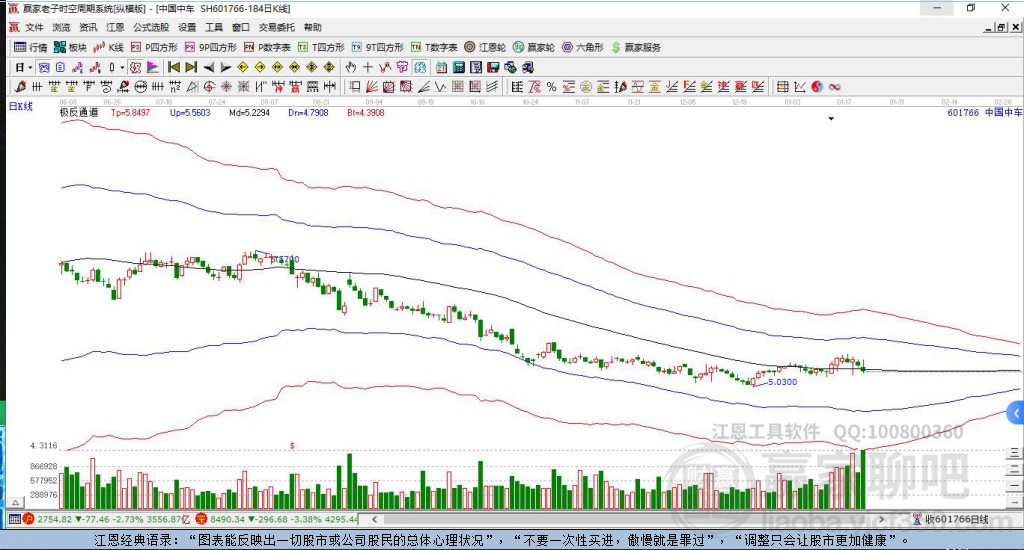
Task: Click the Tp=5.8497 value
Action: pos(131,113)
